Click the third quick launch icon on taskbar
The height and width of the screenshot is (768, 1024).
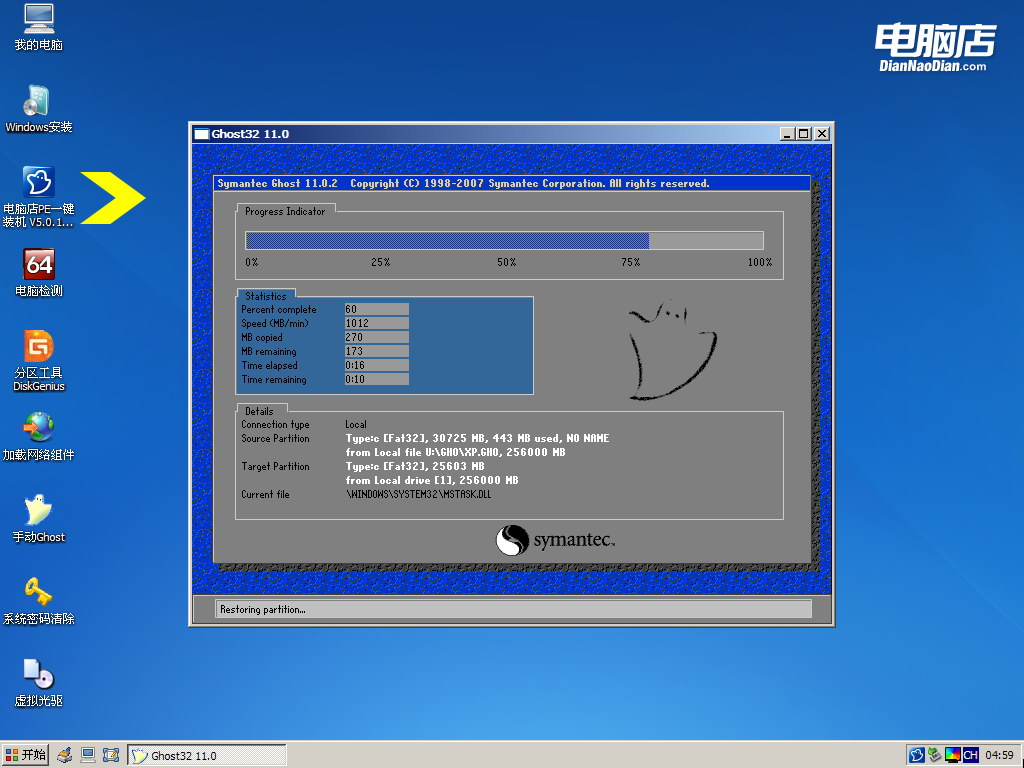111,755
